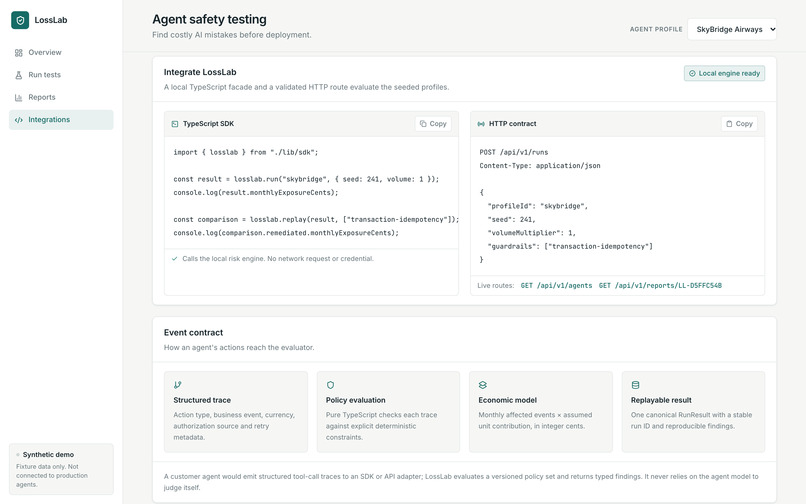This screenshot has width=806, height=504.
Task: Open the Overview page
Action: (61, 52)
